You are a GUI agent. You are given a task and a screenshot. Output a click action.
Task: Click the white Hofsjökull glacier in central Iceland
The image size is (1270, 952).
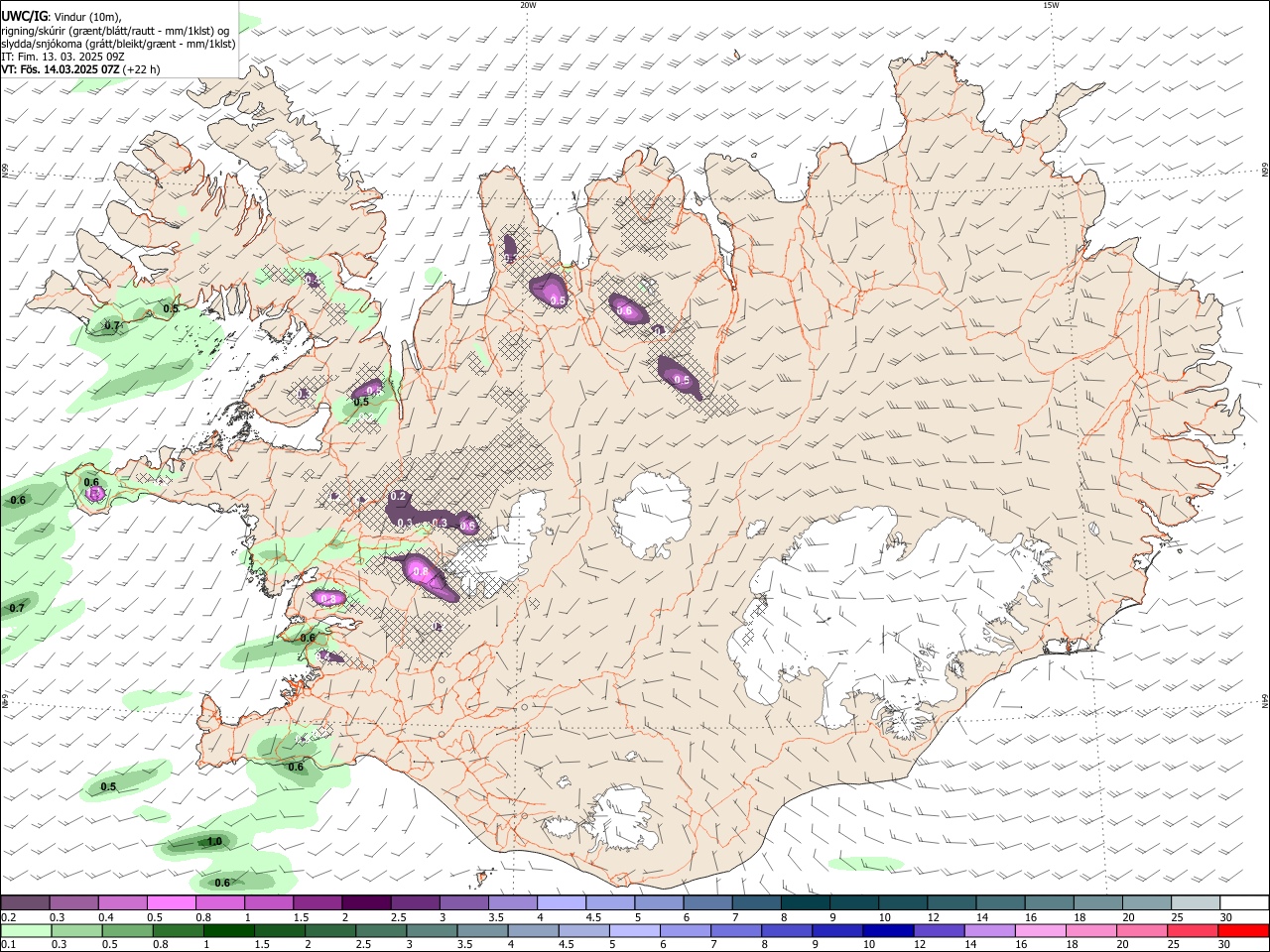[652, 514]
